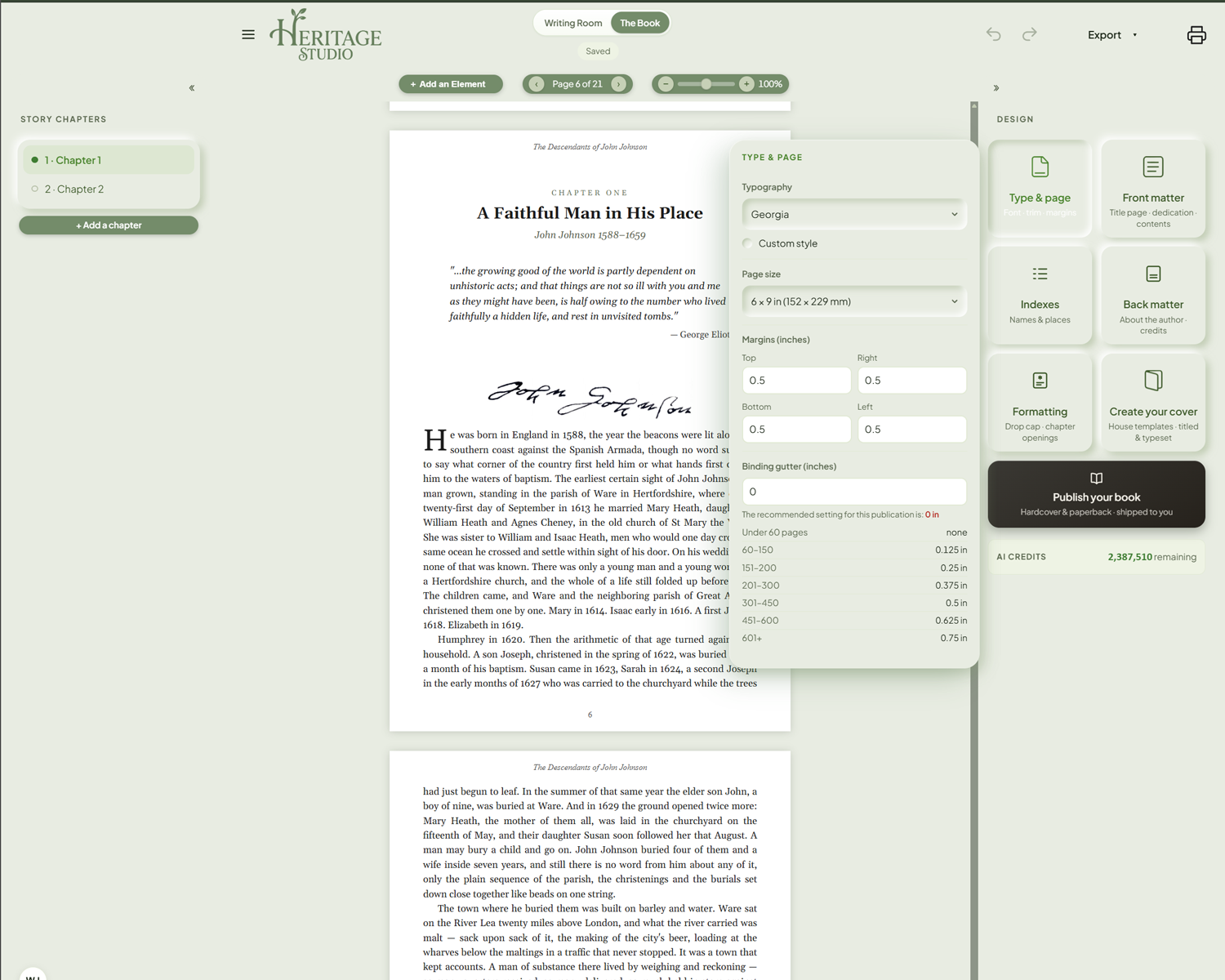Go to the previous page
The image size is (1225, 980).
tap(537, 84)
